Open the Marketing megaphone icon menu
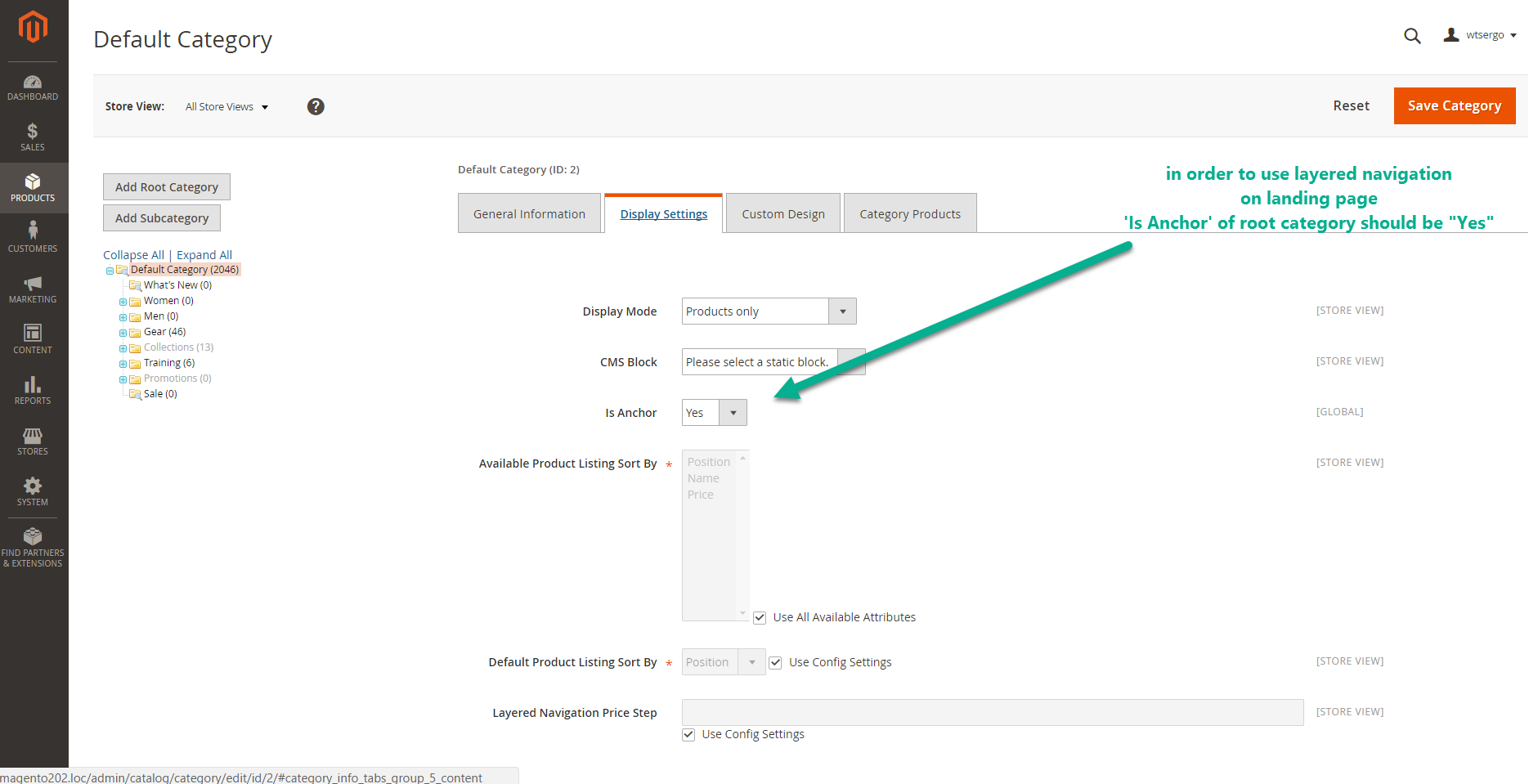 [x=33, y=283]
